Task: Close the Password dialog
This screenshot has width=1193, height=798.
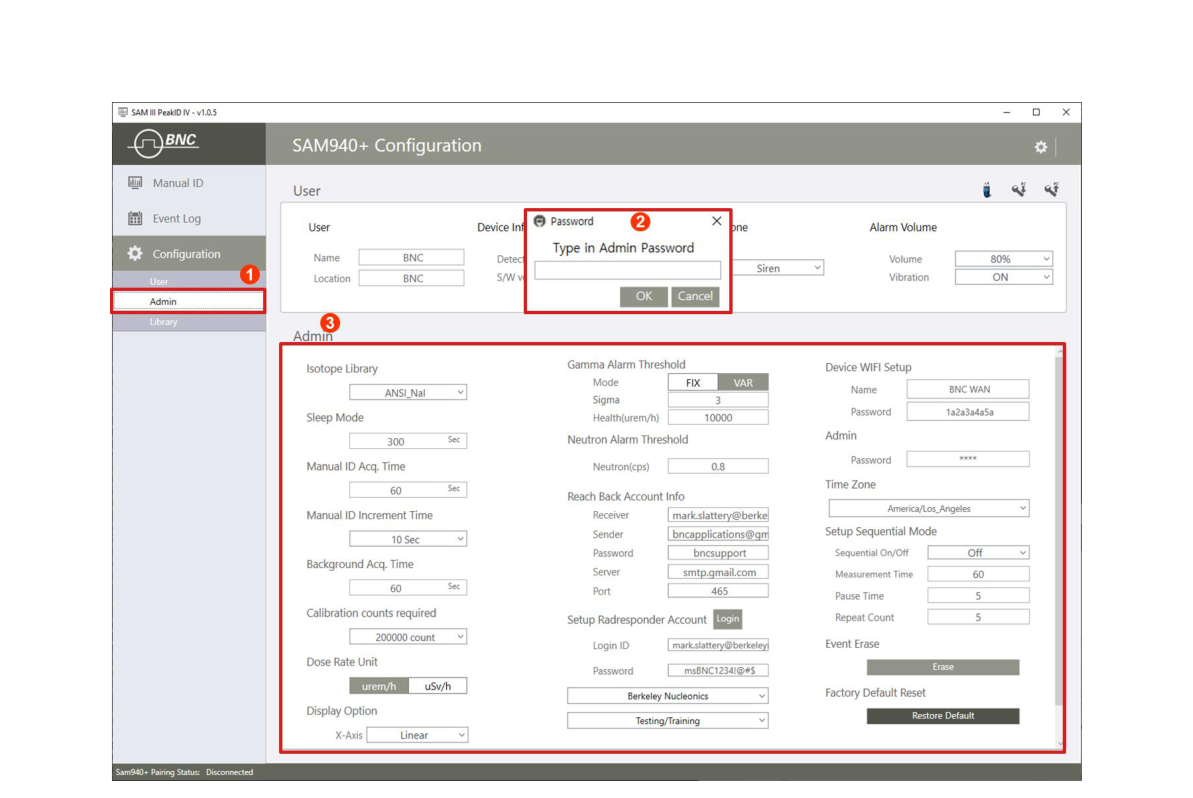Action: (x=716, y=221)
